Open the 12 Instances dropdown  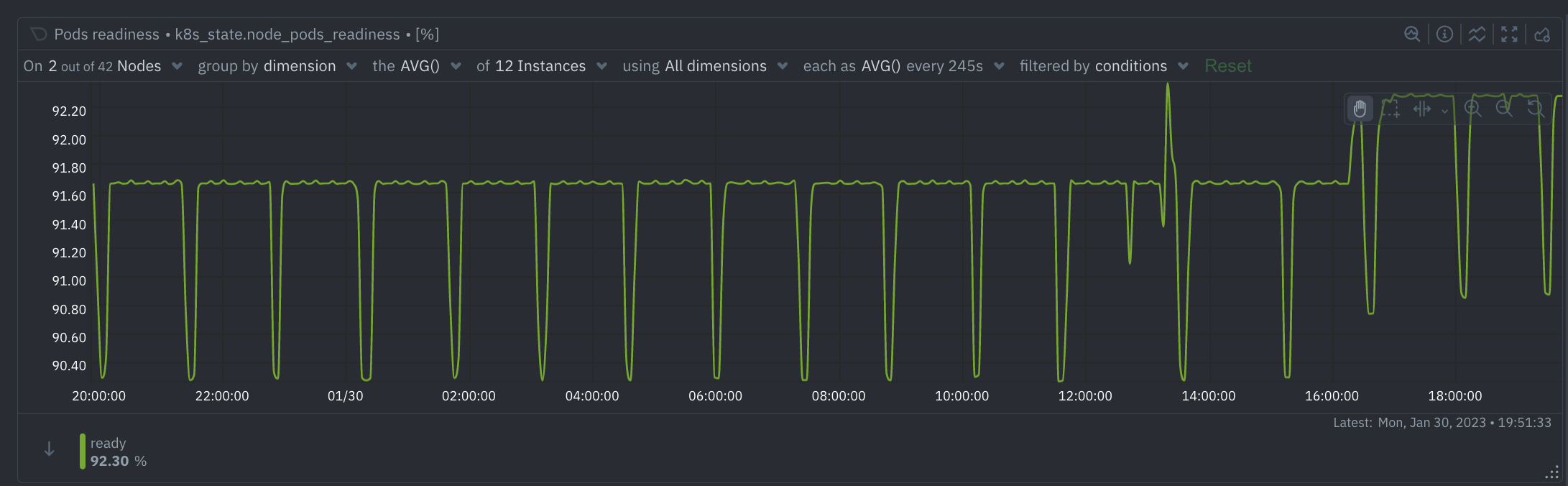542,66
